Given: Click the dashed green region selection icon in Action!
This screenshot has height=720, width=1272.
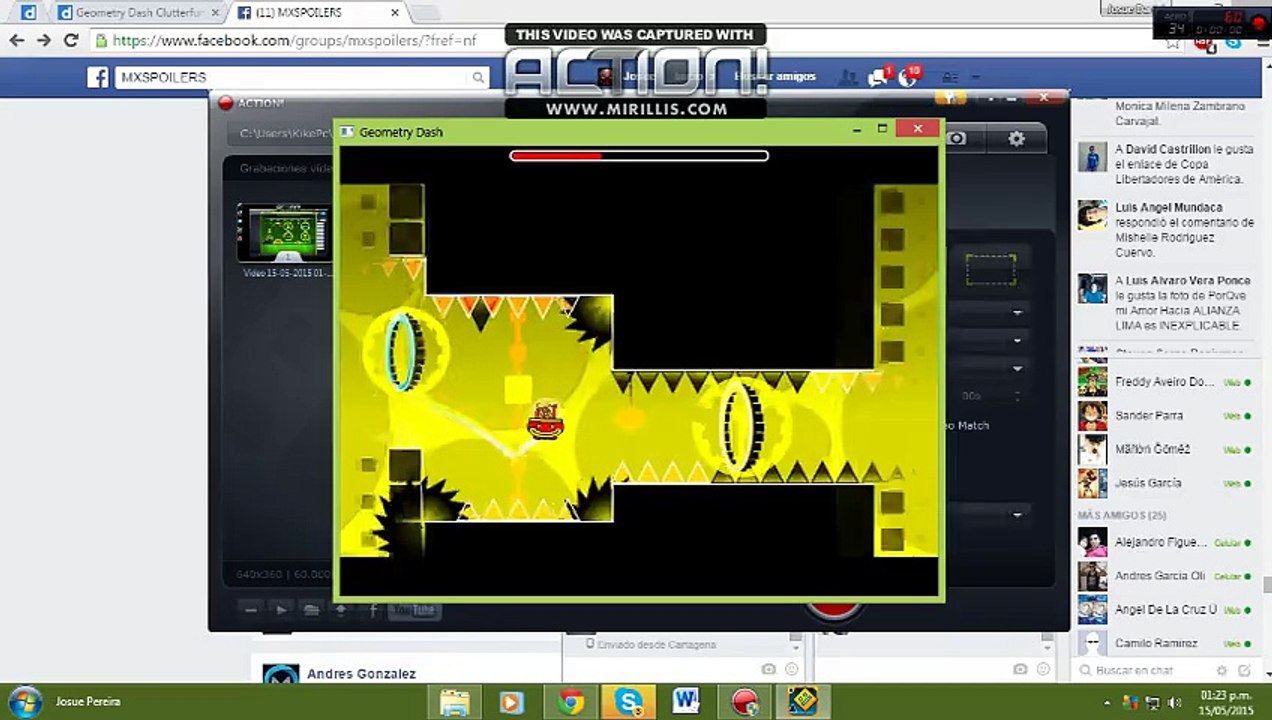Looking at the screenshot, I should coord(990,269).
